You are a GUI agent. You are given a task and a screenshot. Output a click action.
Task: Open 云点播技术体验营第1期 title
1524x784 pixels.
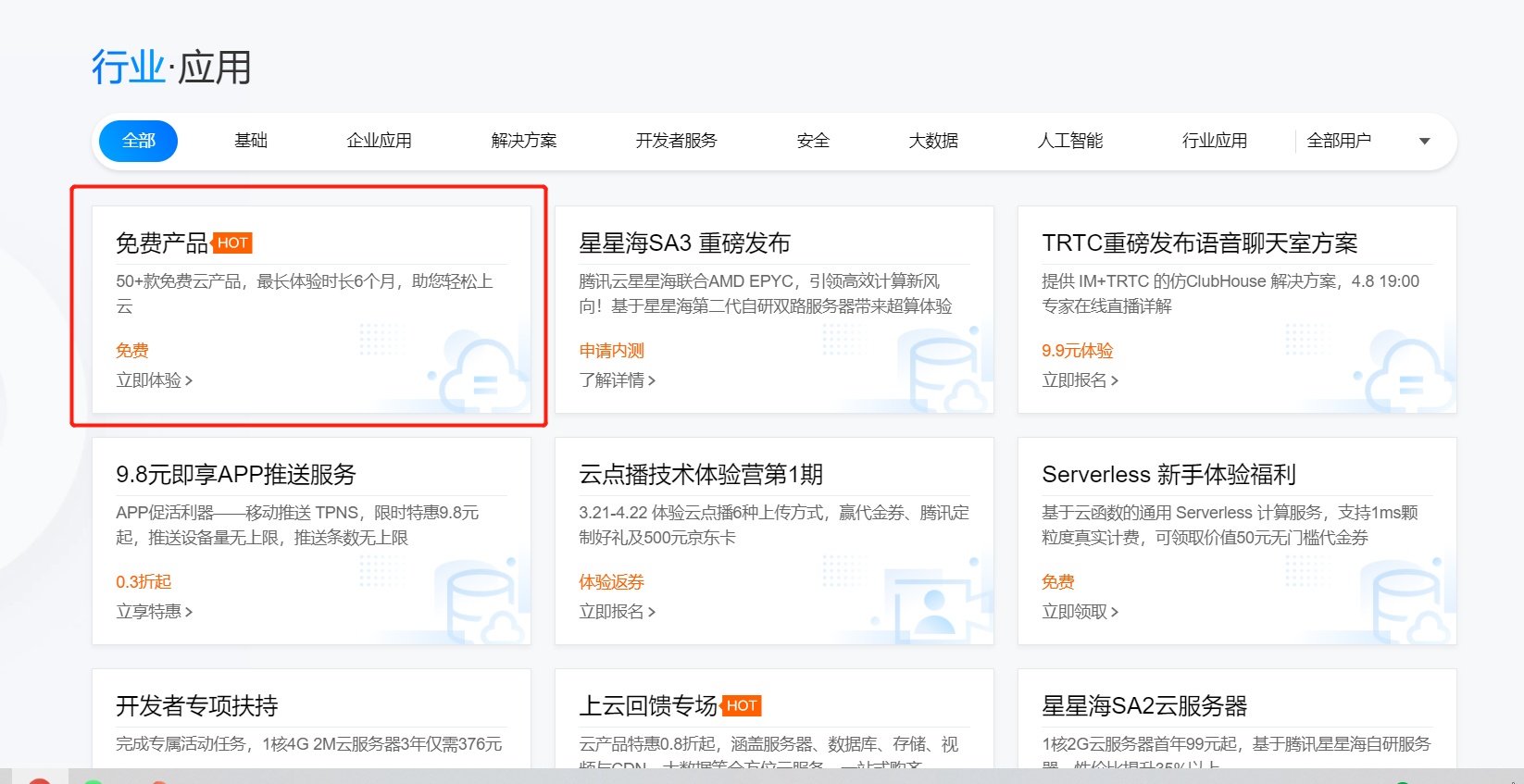point(701,475)
